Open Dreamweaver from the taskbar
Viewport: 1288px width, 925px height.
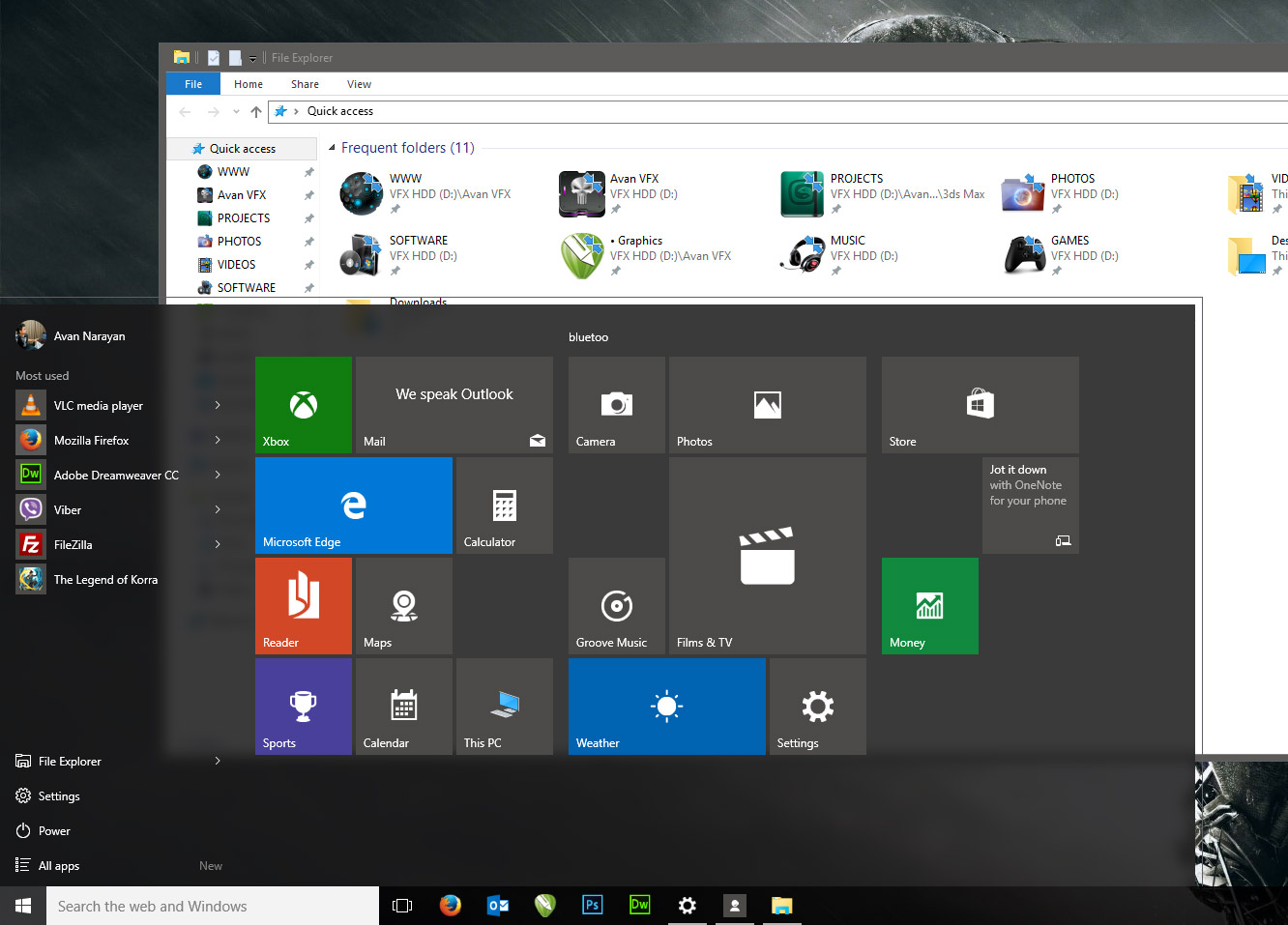coord(639,906)
